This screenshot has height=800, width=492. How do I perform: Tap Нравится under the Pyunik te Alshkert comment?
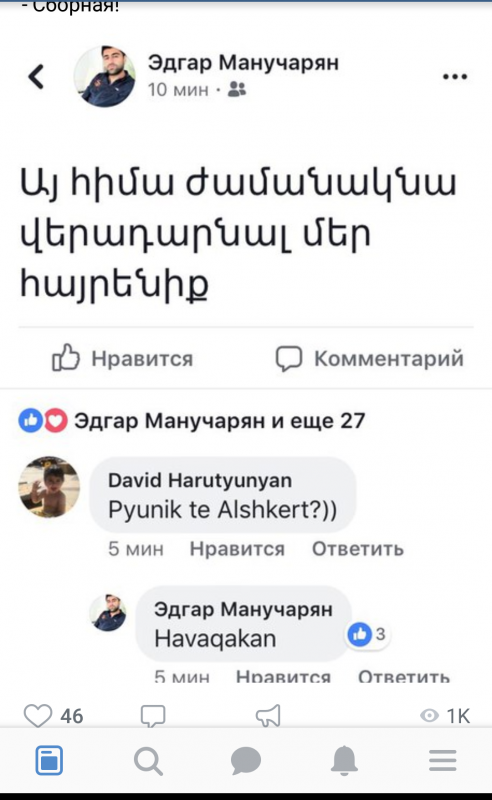tap(237, 548)
